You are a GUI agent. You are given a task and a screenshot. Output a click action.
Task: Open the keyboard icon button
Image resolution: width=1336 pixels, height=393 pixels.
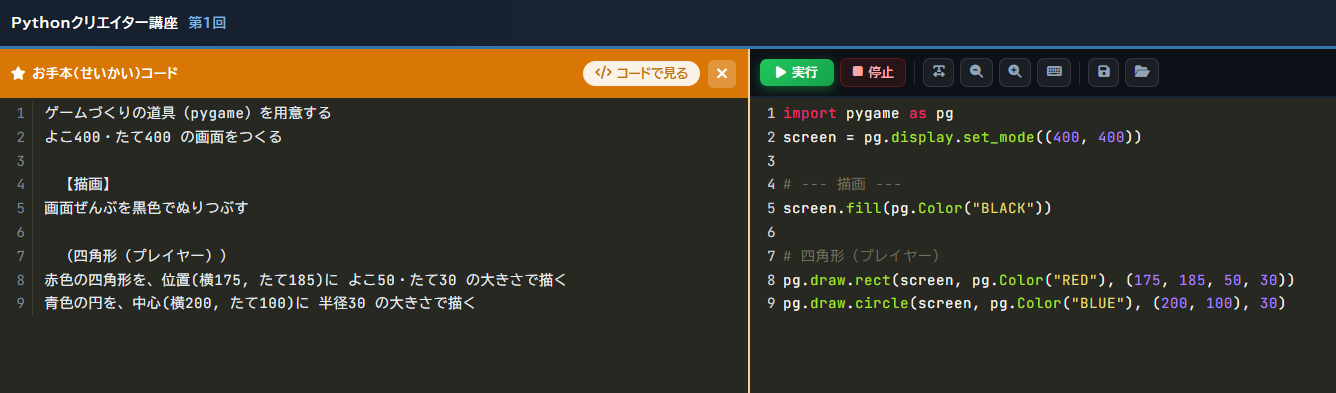tap(1053, 72)
